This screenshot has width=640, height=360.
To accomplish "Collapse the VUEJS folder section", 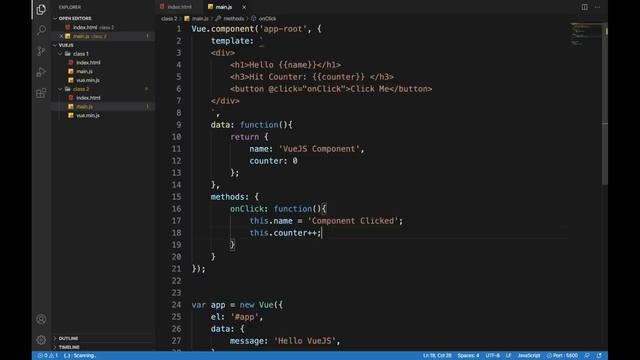I will tap(66, 45).
